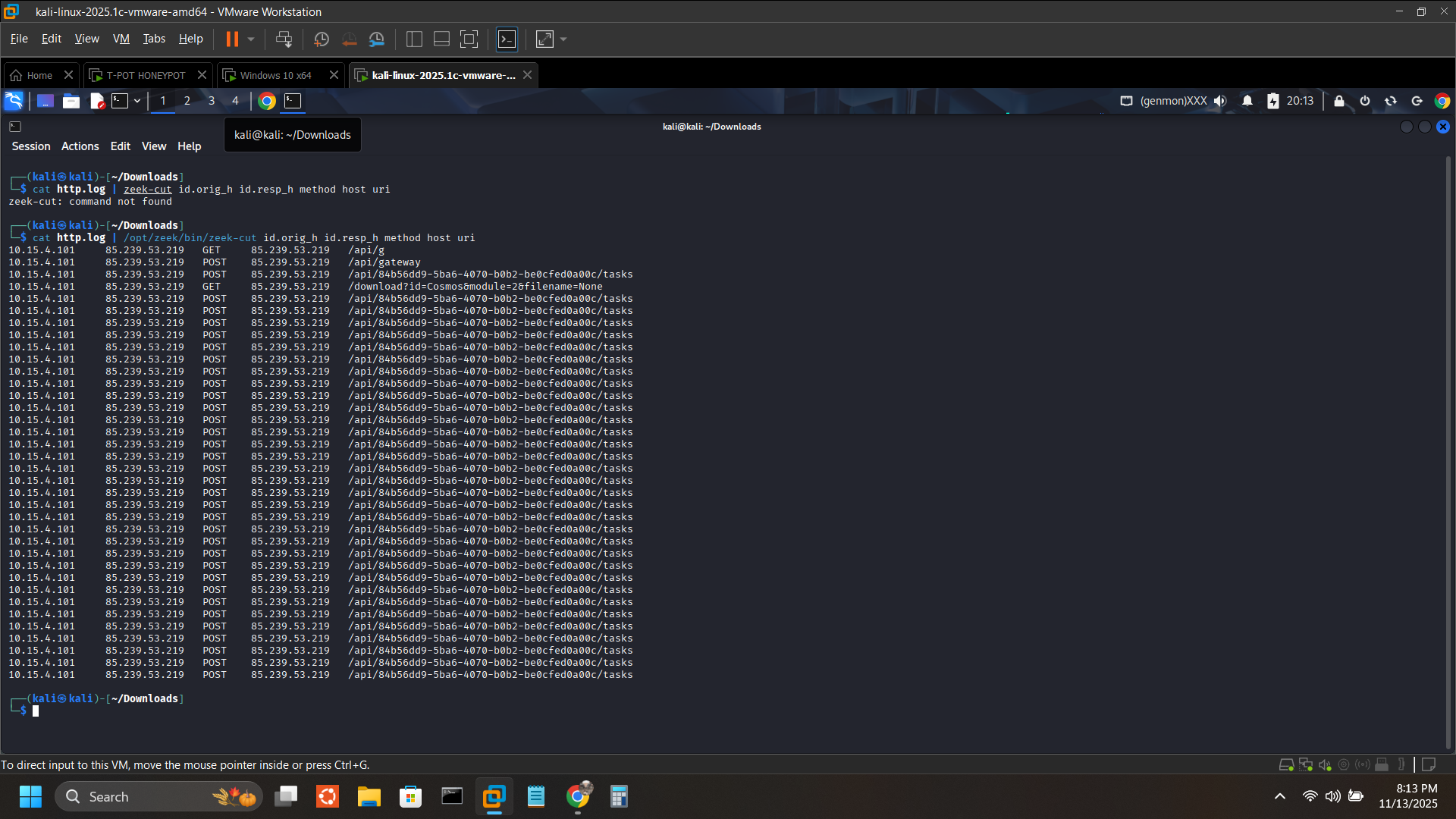Open the VMware Tabs menu
Screen dimensions: 1456x819
click(154, 39)
